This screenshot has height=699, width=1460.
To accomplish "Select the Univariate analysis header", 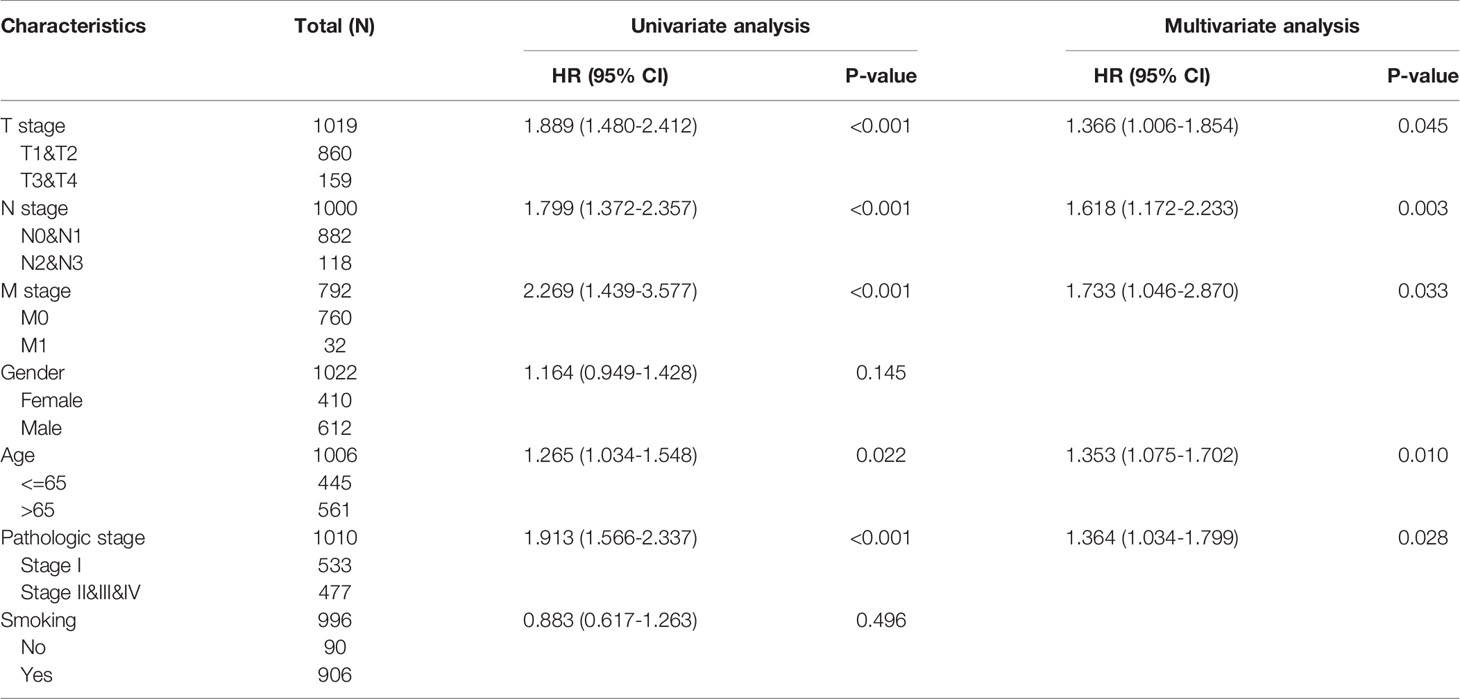I will click(x=720, y=27).
